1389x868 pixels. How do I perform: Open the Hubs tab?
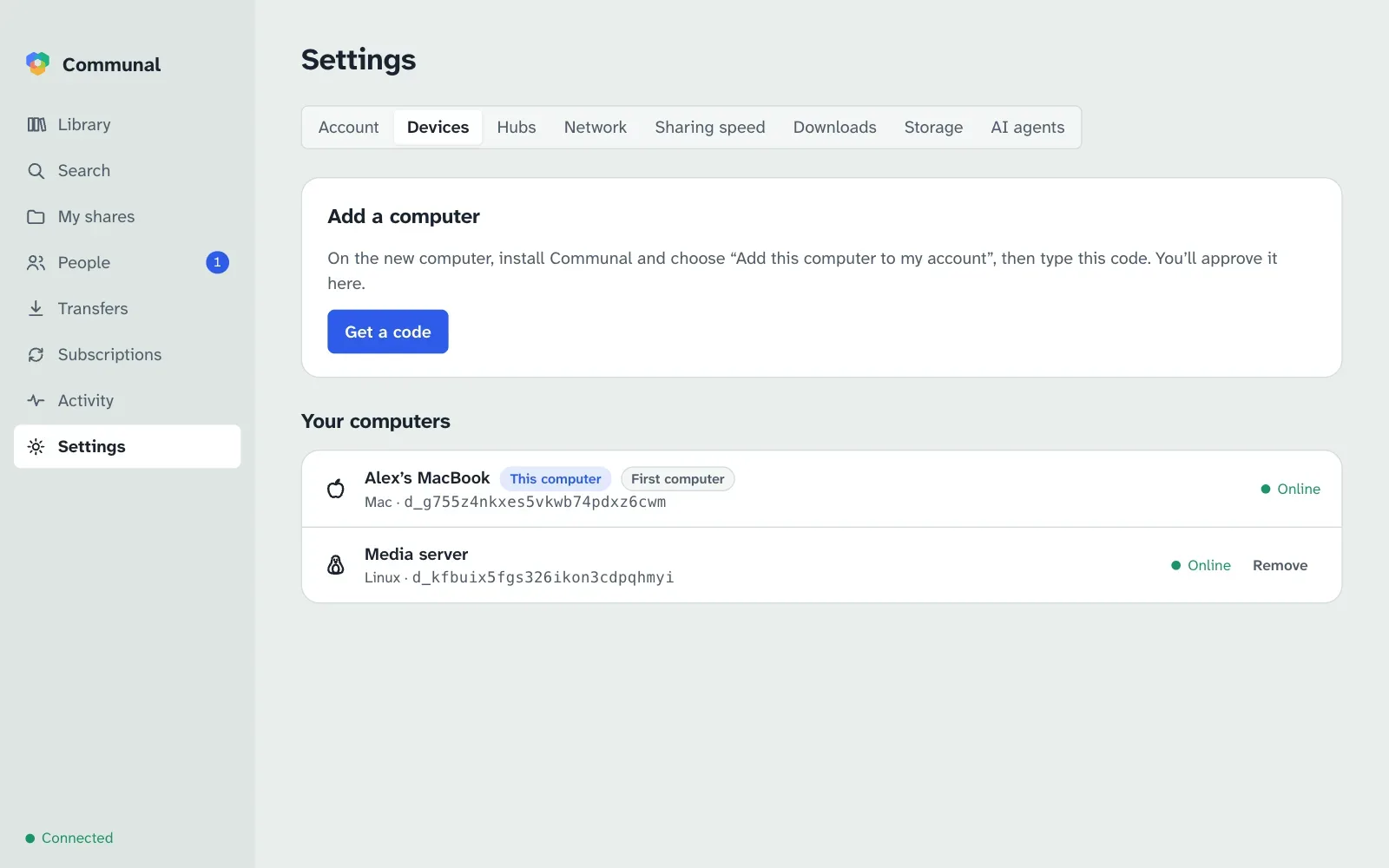pyautogui.click(x=517, y=128)
